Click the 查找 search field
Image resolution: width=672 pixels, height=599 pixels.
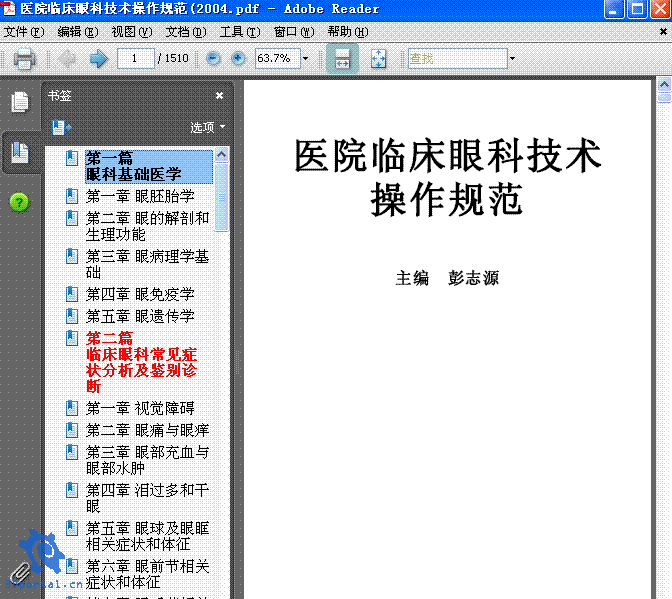(x=458, y=58)
